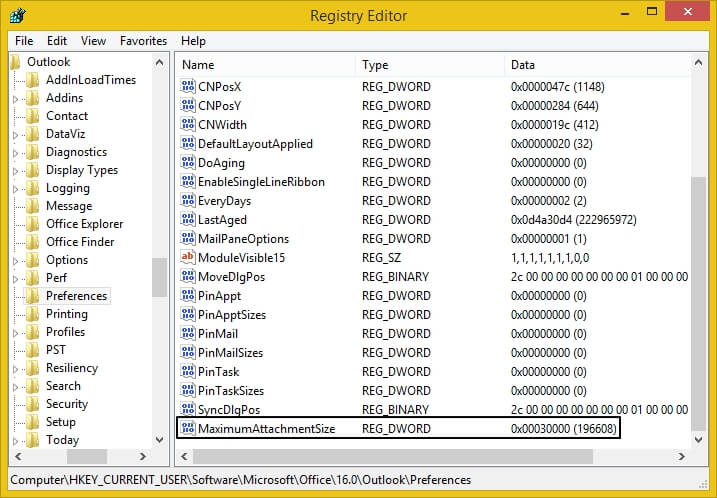Expand the Resiliency key

pos(16,369)
